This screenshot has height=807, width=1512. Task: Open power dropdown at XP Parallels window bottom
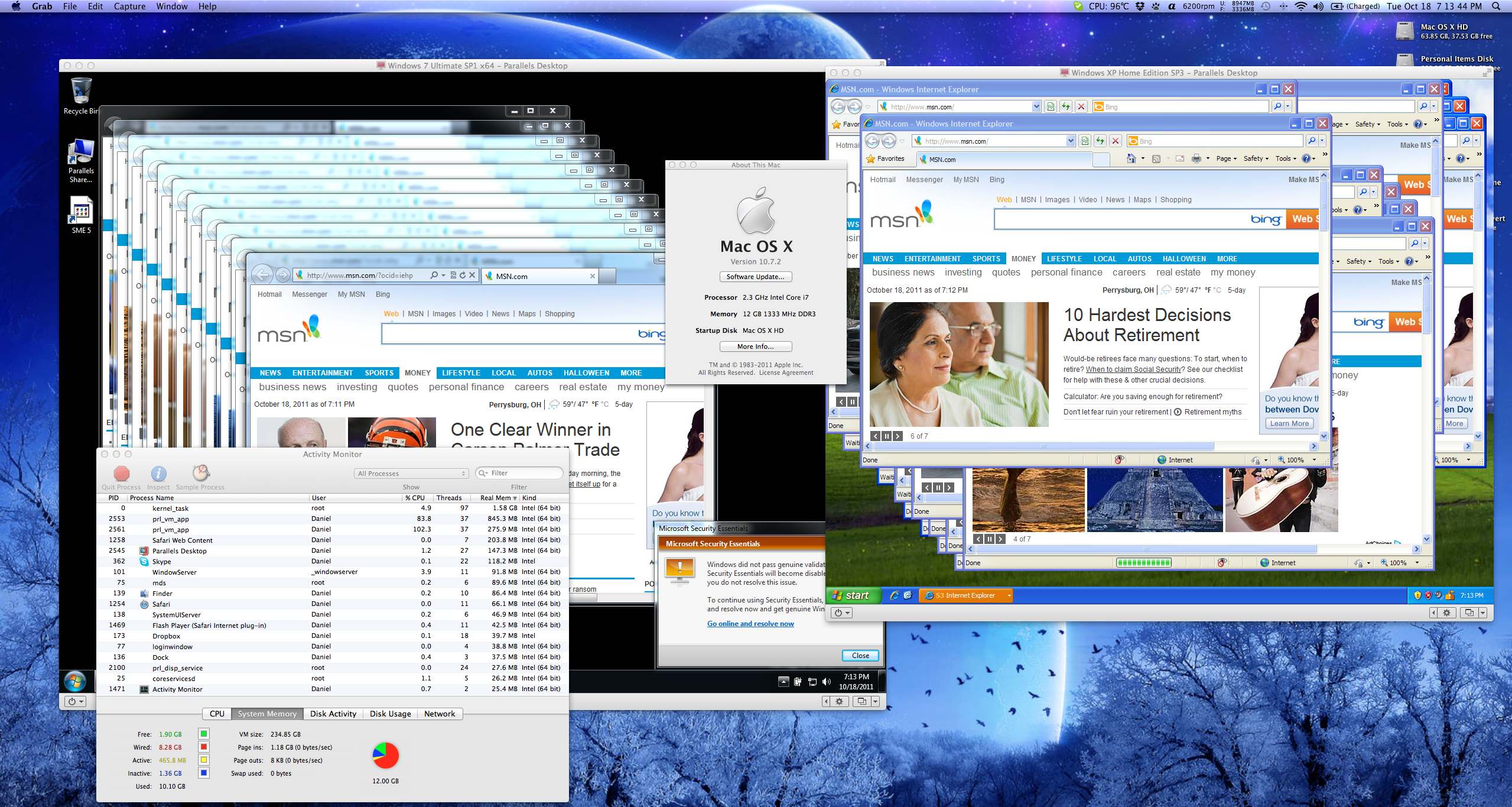coord(841,613)
